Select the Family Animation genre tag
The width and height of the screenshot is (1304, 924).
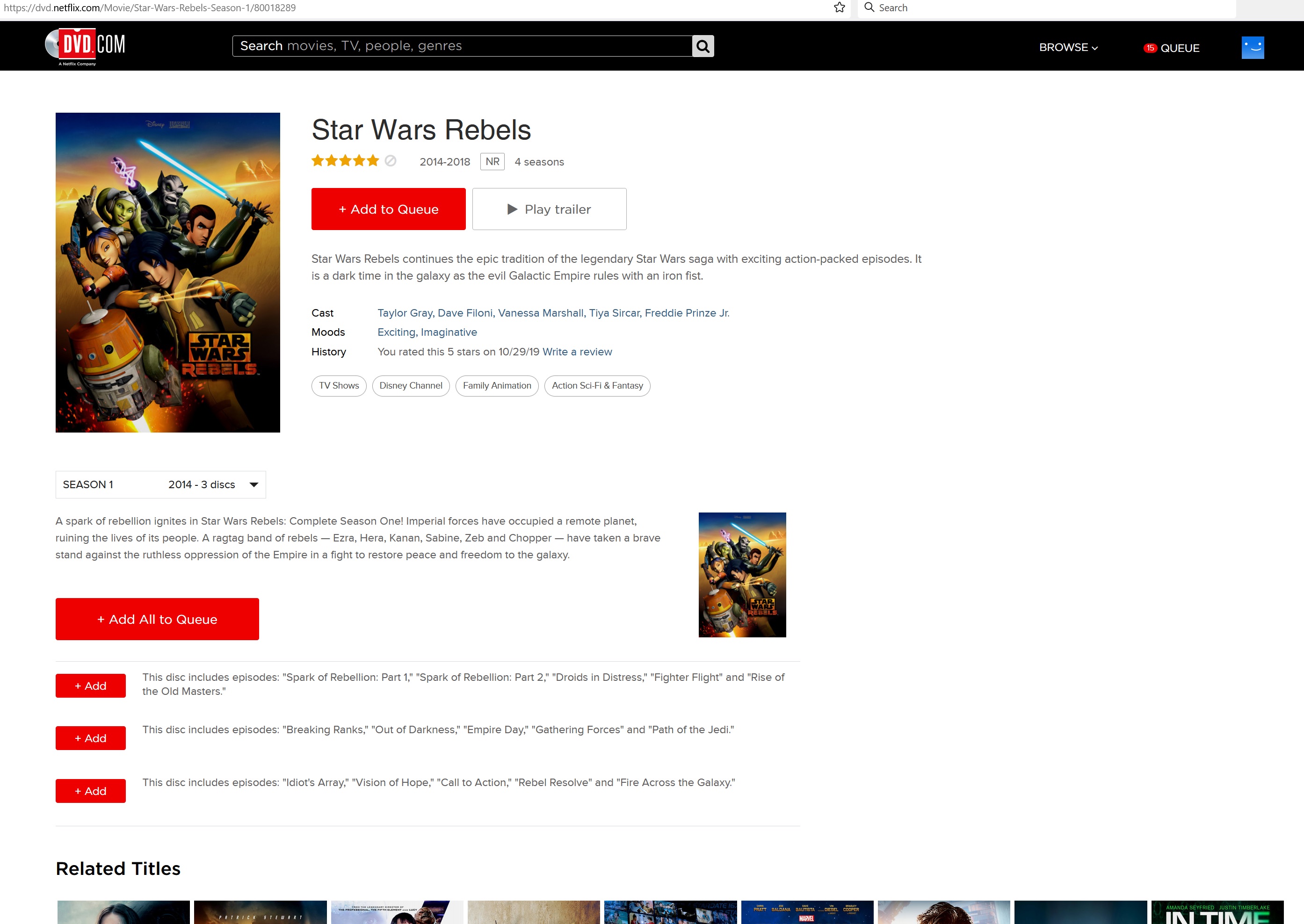pos(497,386)
